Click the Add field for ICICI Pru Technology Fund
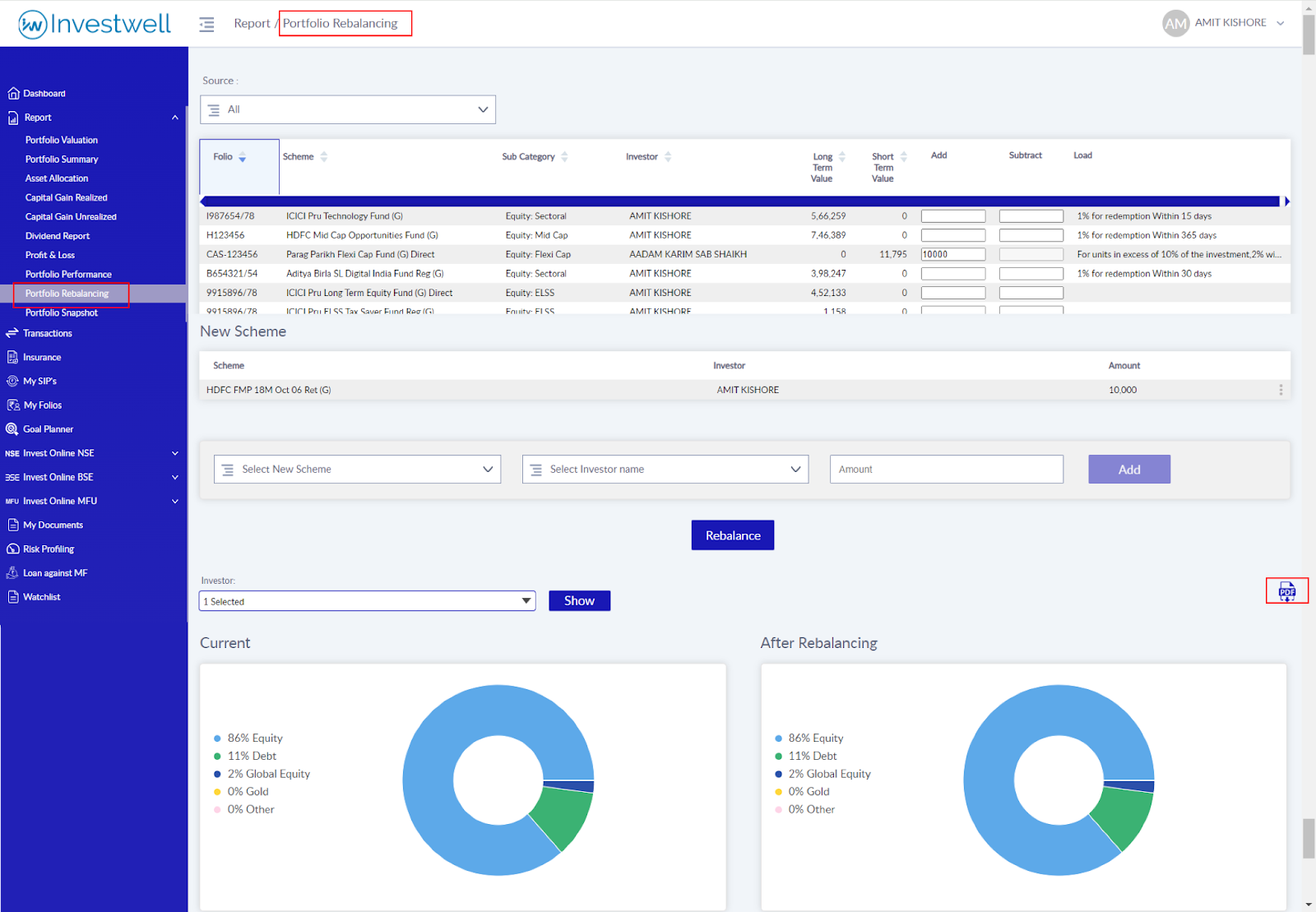The image size is (1316, 912). (x=953, y=216)
